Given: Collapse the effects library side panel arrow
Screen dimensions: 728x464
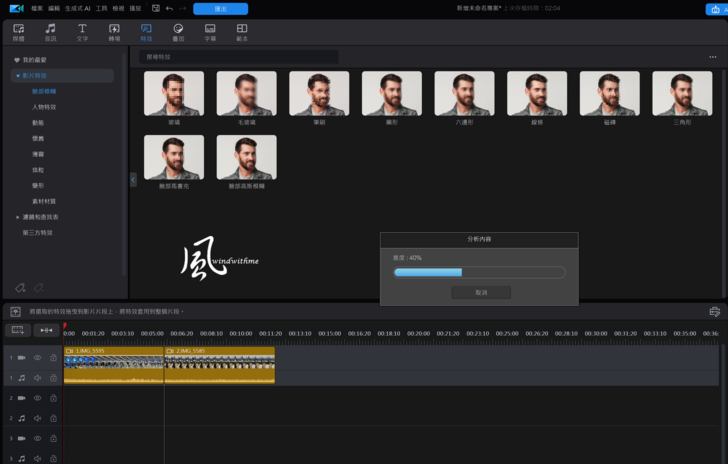Looking at the screenshot, I should coord(133,180).
